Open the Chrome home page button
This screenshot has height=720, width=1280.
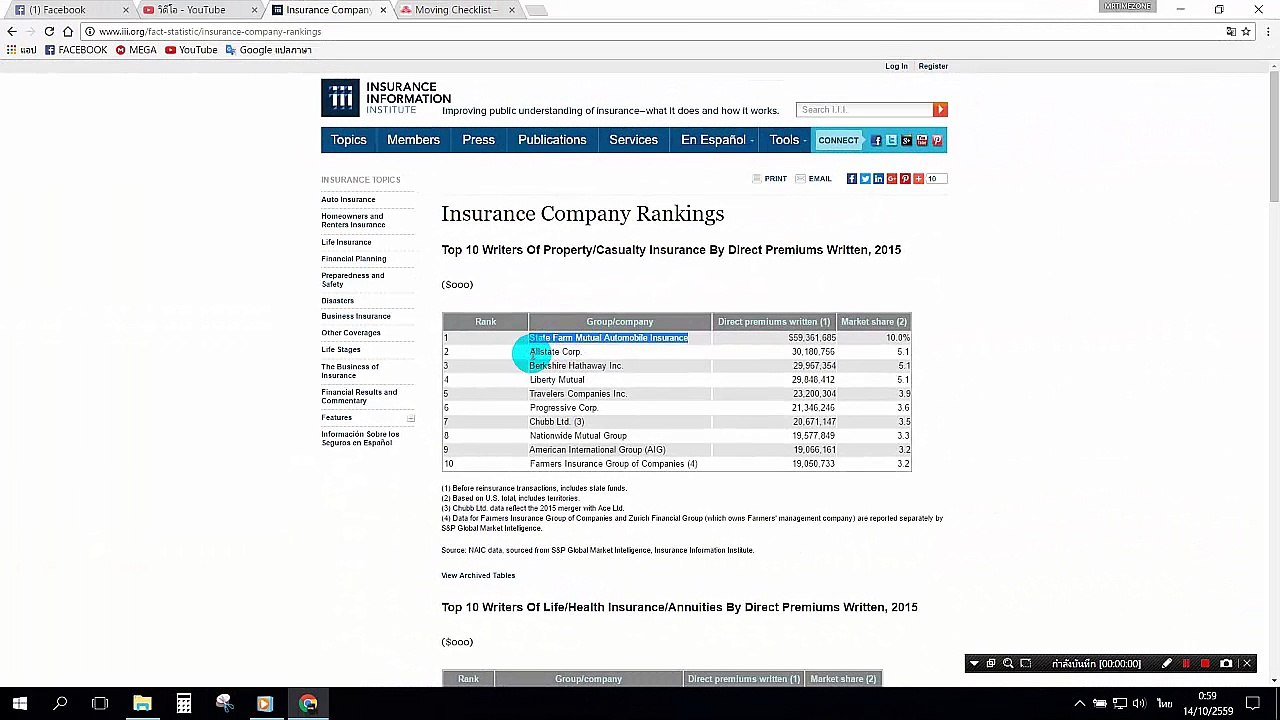click(68, 32)
